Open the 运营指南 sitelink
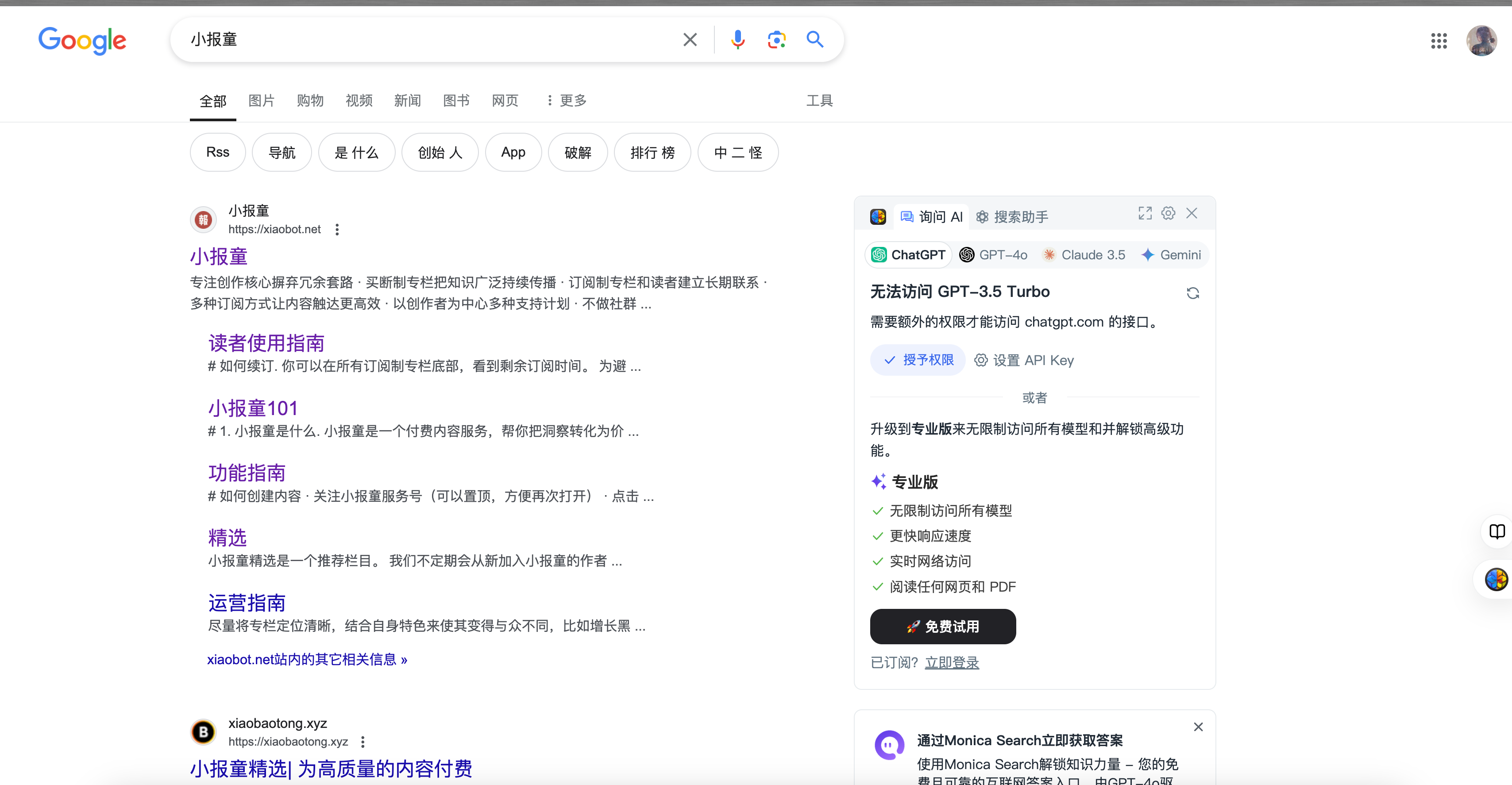The width and height of the screenshot is (1512, 785). (247, 603)
